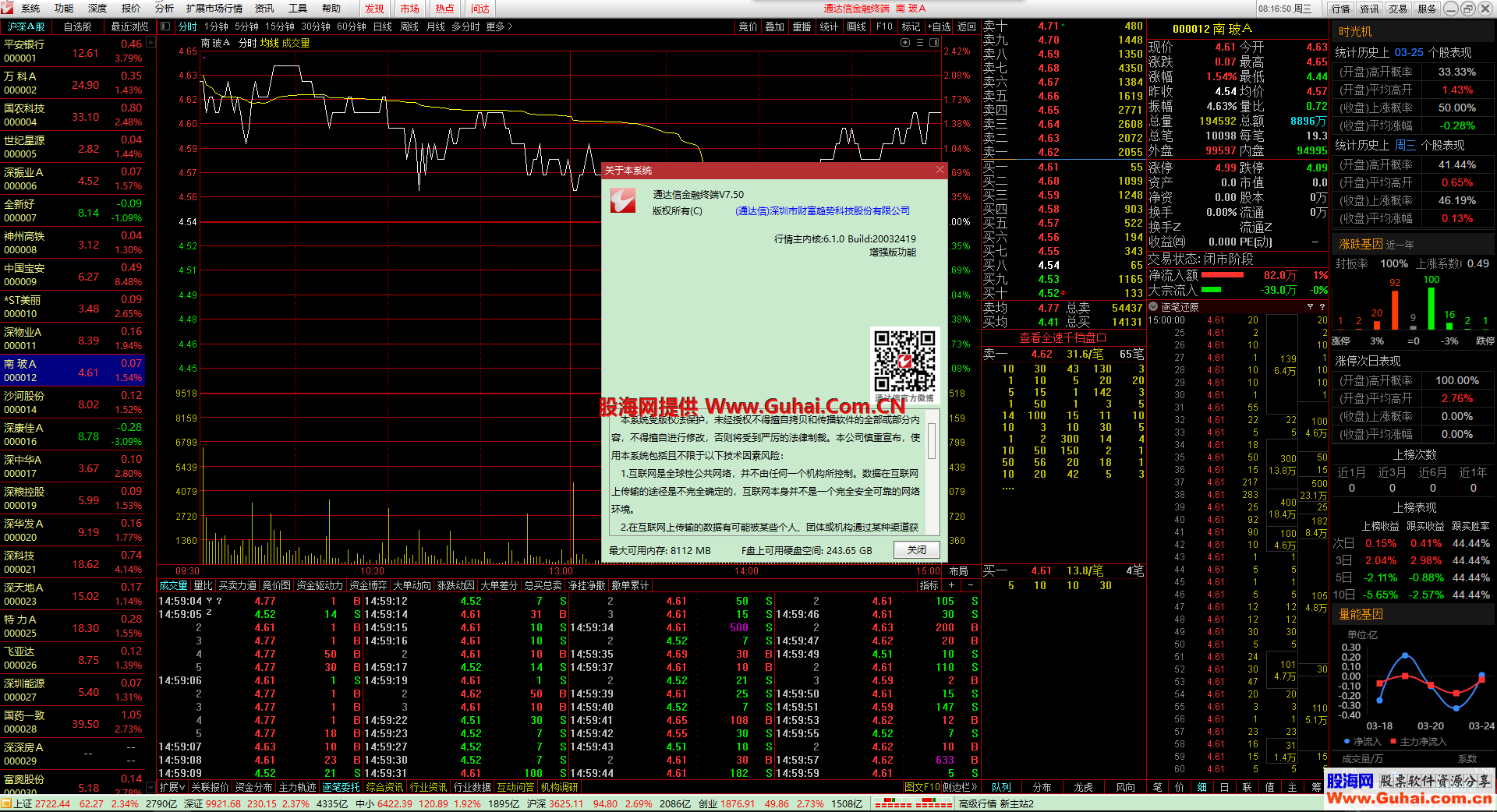Click the 指标 button in indicator bar
The width and height of the screenshot is (1497, 812).
(x=929, y=585)
